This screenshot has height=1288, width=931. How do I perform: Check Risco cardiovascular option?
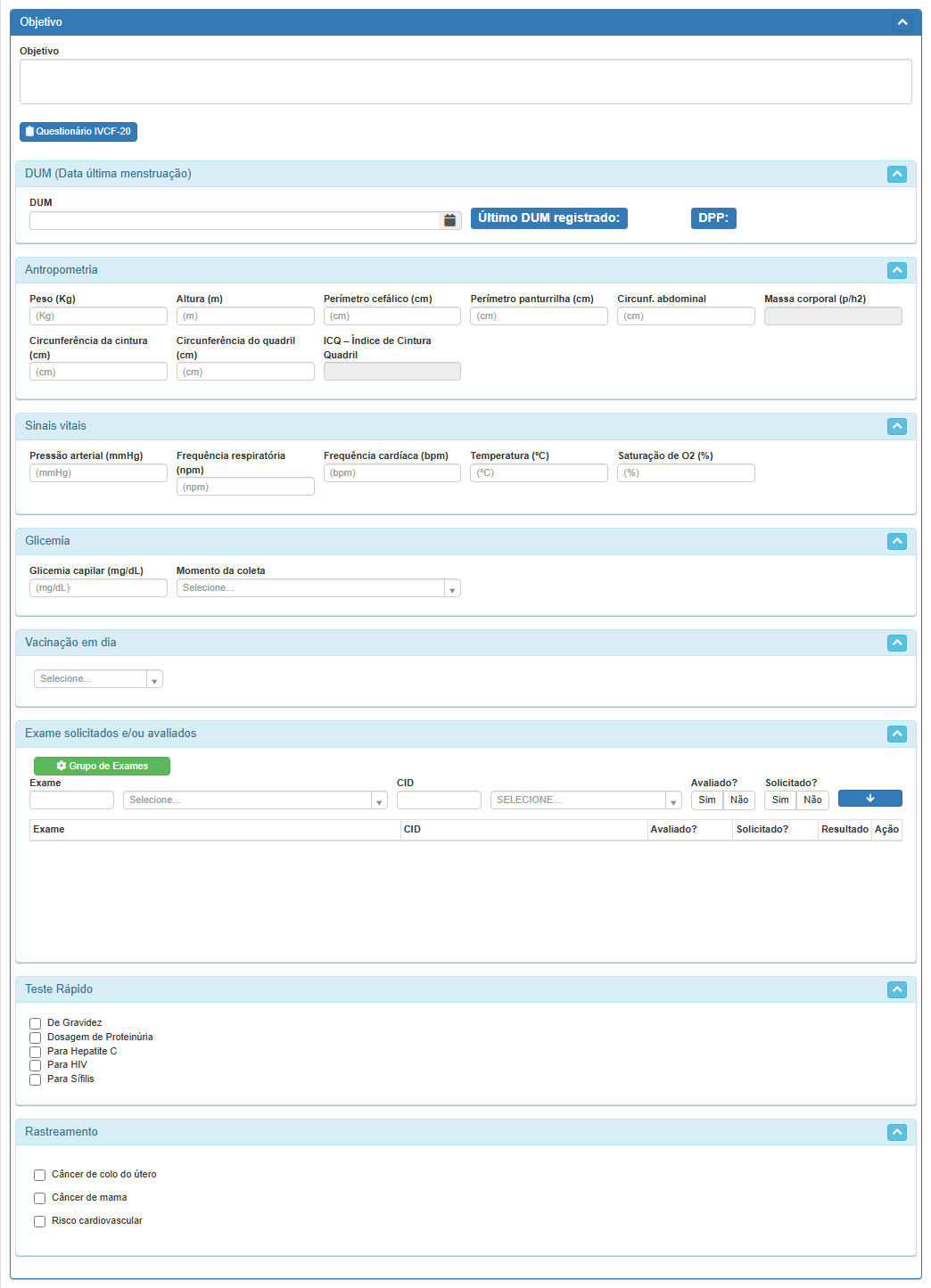pos(40,1221)
